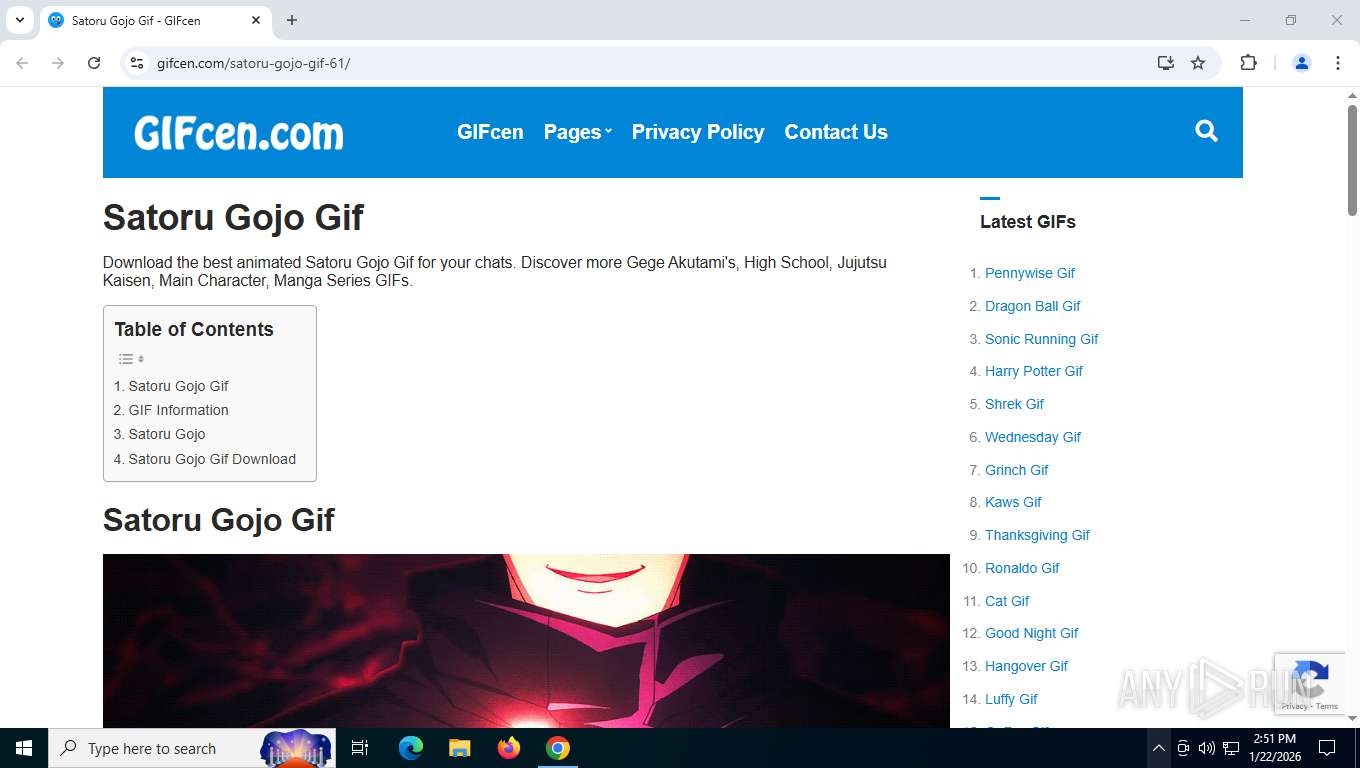Open the tab search dropdown arrow
Screen dimensions: 1360x768
pos(19,20)
